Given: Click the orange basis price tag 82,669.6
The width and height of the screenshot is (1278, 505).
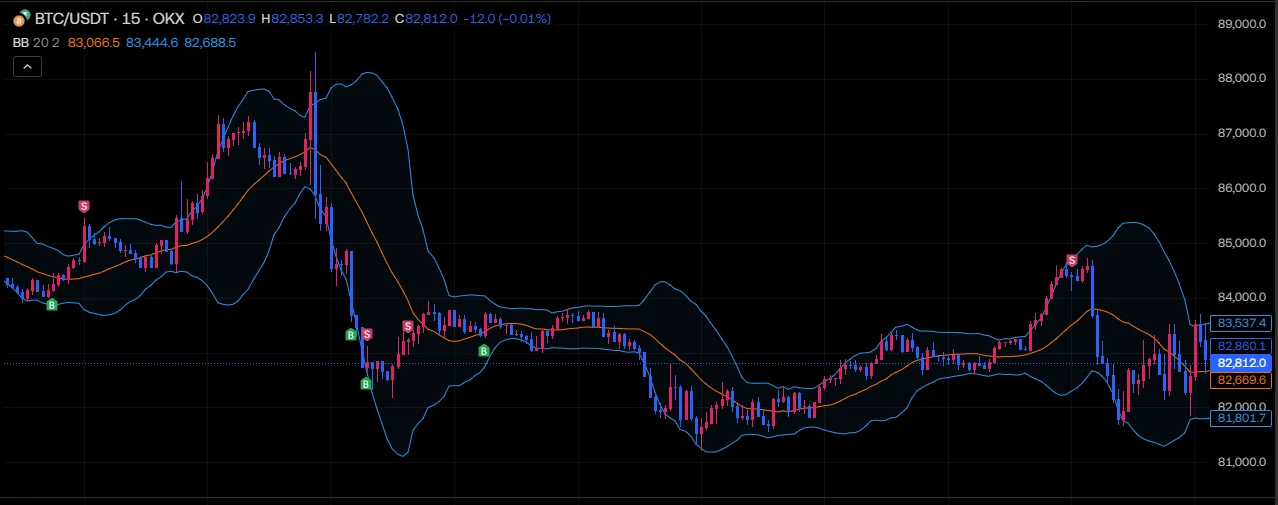Looking at the screenshot, I should [x=1241, y=380].
